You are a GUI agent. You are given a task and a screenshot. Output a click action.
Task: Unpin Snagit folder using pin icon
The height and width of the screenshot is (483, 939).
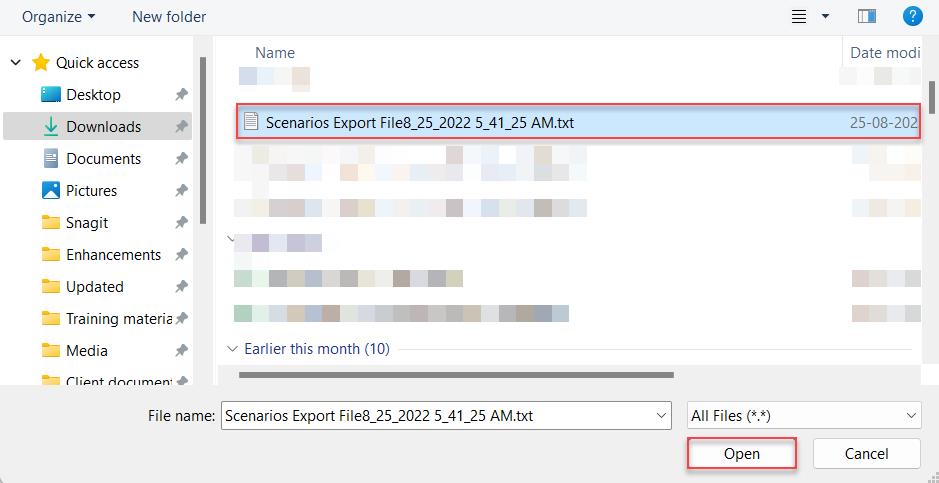(x=181, y=223)
